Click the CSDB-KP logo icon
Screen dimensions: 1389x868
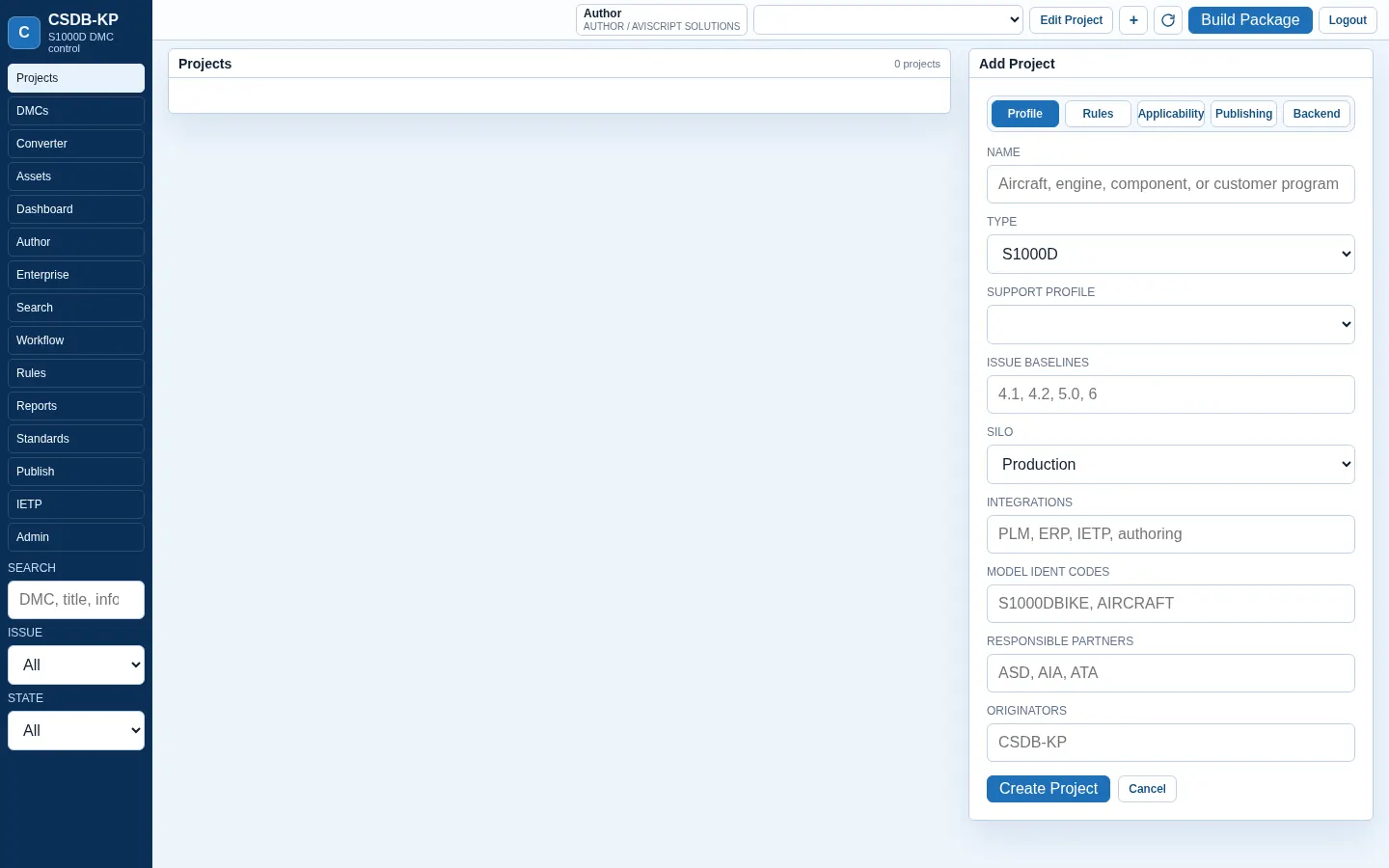(x=24, y=32)
